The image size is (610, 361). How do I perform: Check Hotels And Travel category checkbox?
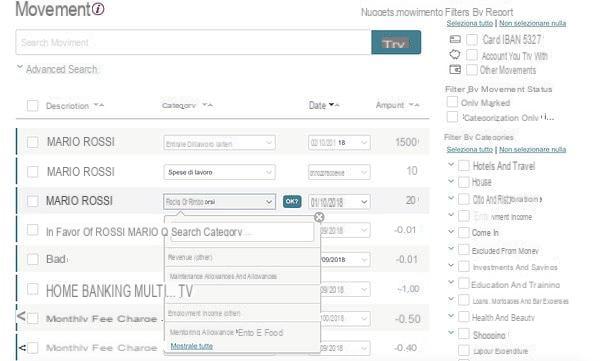[464, 165]
